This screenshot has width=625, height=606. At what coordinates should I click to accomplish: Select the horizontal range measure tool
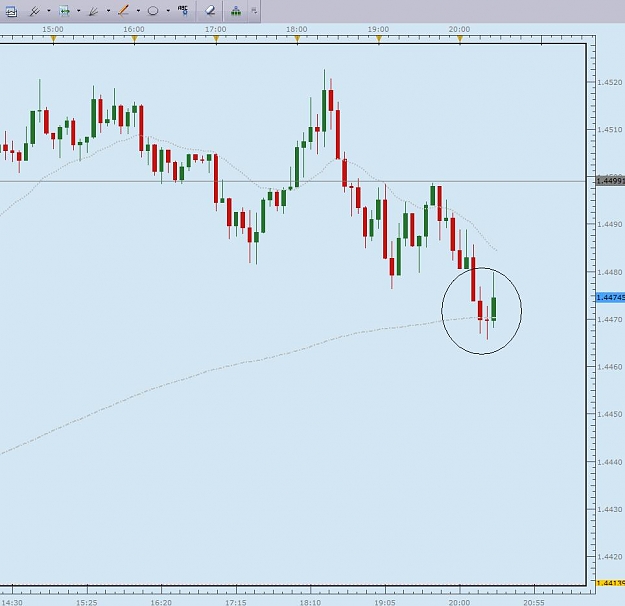[x=65, y=11]
